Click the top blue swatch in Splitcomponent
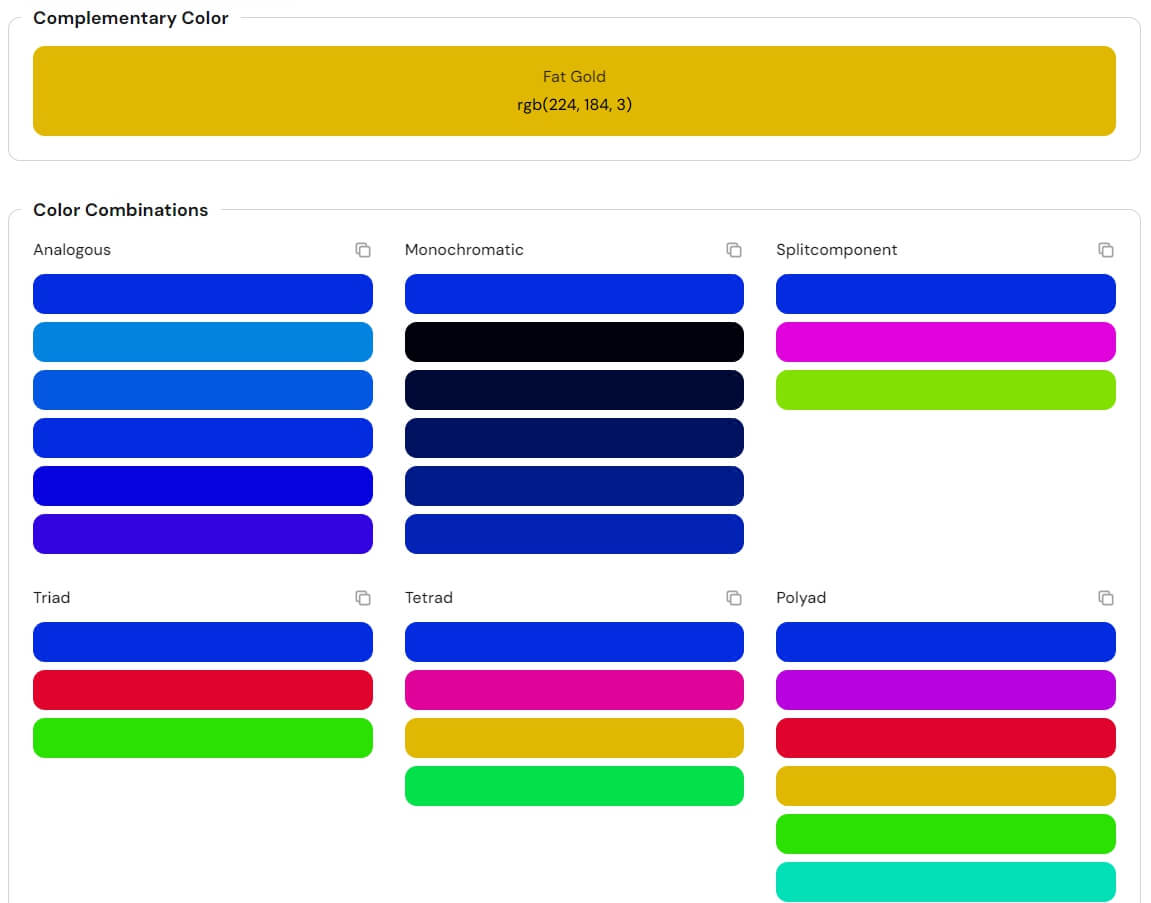The image size is (1151, 903). tap(945, 294)
